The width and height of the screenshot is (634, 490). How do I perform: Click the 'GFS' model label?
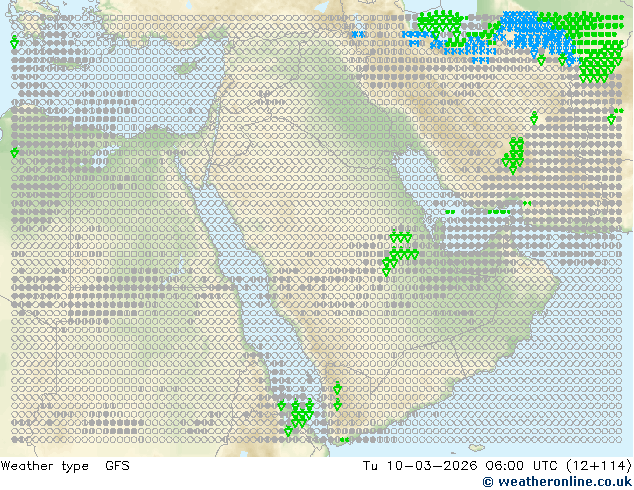117,466
